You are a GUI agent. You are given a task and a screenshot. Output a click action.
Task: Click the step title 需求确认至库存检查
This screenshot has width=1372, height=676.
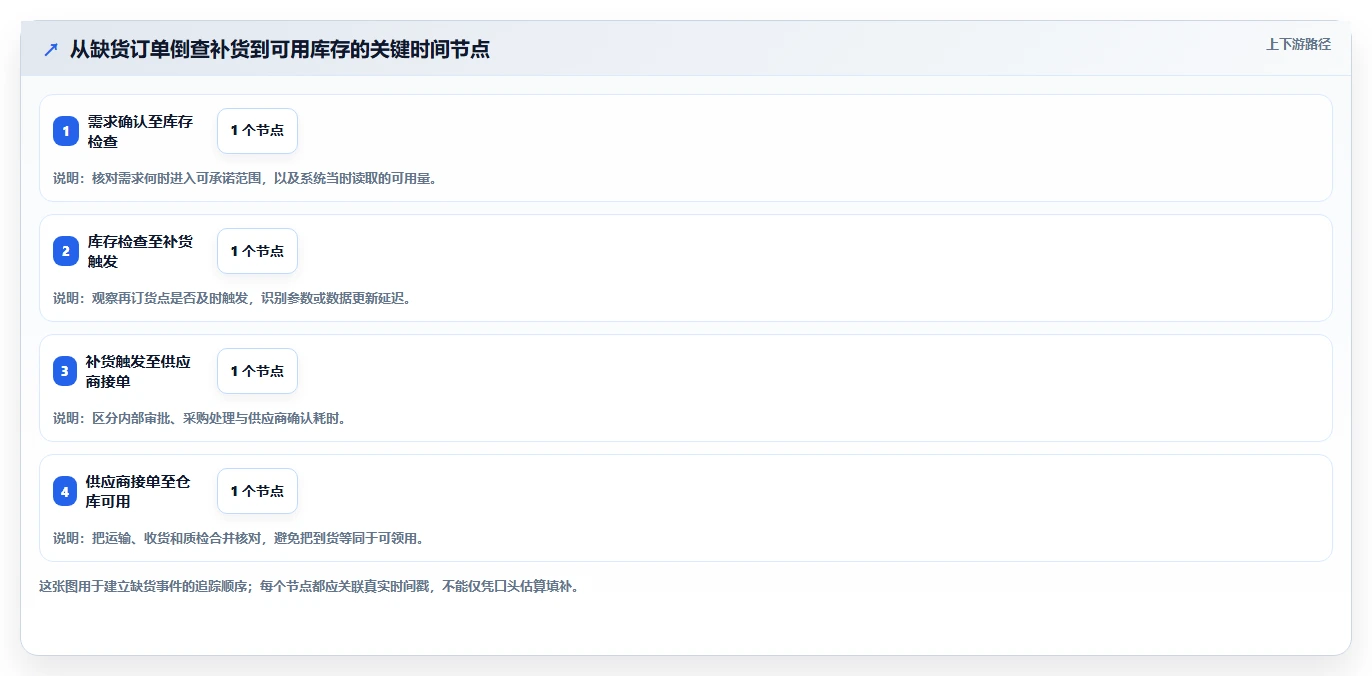coord(140,131)
